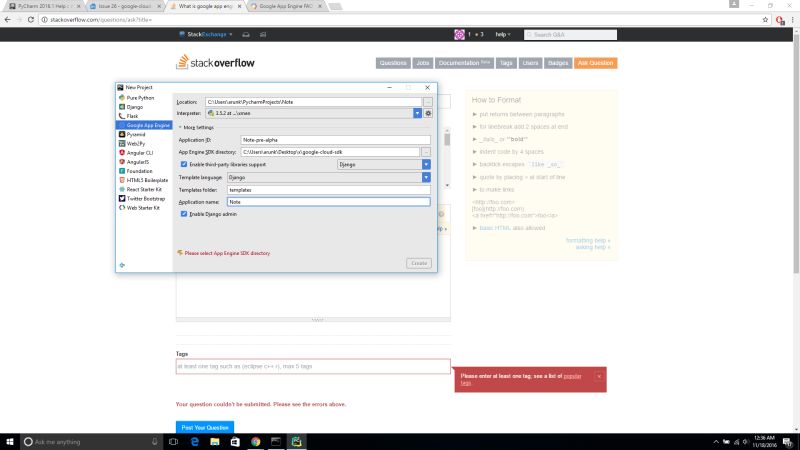This screenshot has height=450, width=800.
Task: Click Ask Question button
Action: point(595,63)
